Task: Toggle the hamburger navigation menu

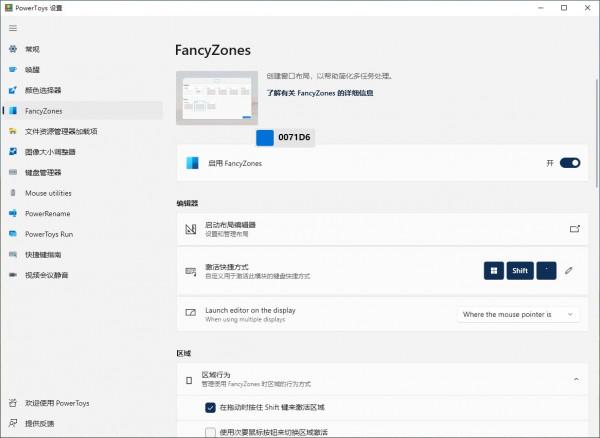Action: (13, 28)
